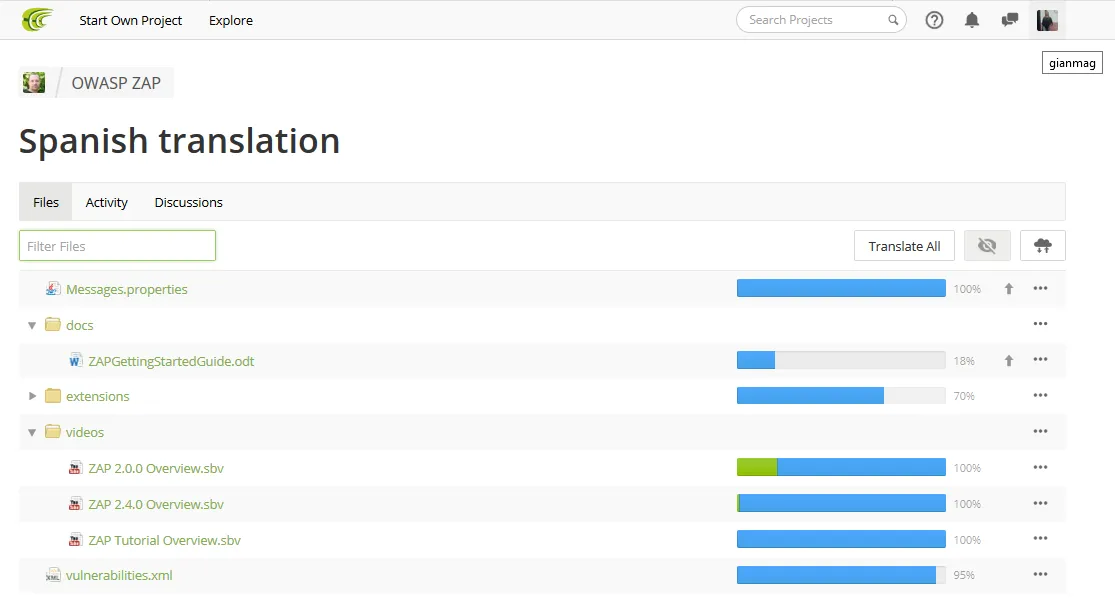The height and width of the screenshot is (603, 1115).
Task: Click the Translate All button
Action: pyautogui.click(x=904, y=245)
